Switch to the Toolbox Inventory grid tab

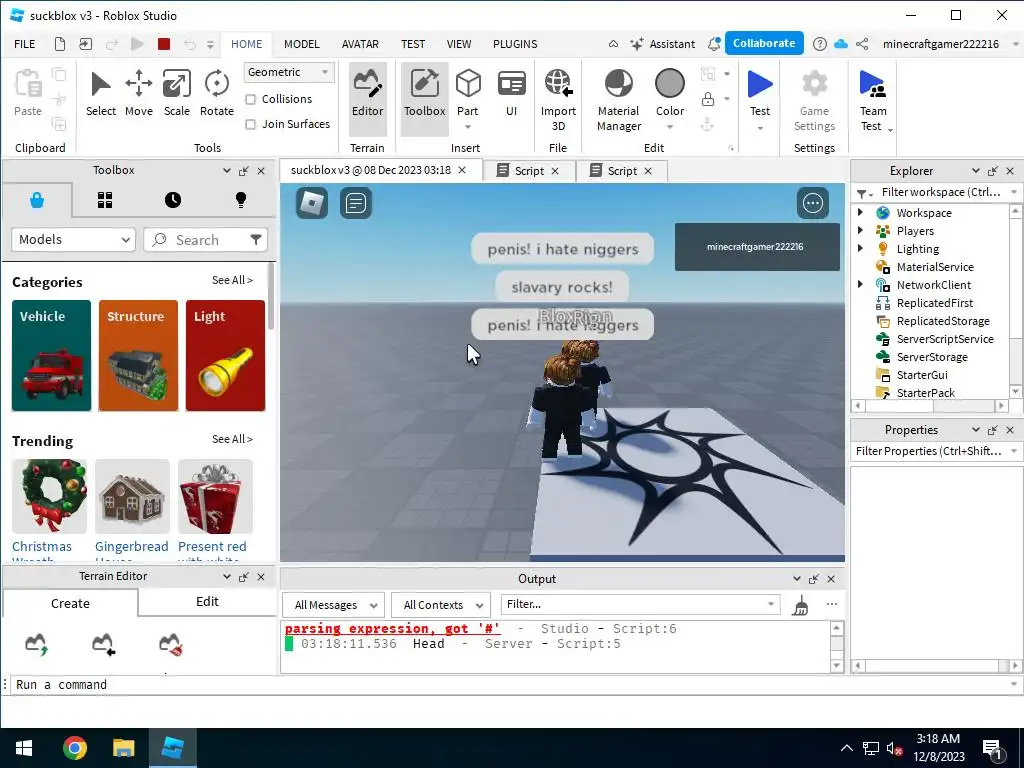tap(105, 200)
